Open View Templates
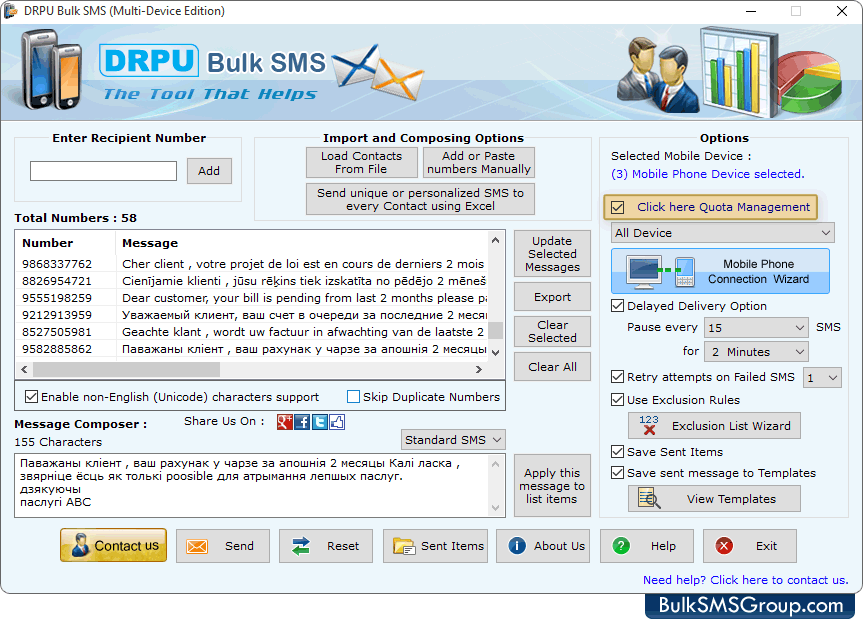Viewport: 863px width, 619px height. click(713, 498)
